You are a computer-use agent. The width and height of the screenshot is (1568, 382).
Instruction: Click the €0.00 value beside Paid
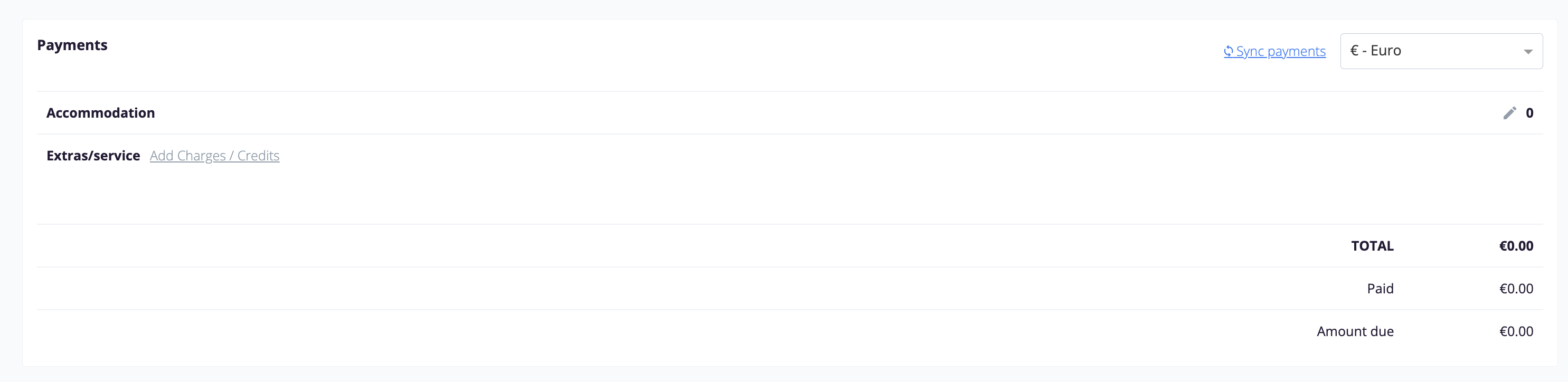point(1516,288)
